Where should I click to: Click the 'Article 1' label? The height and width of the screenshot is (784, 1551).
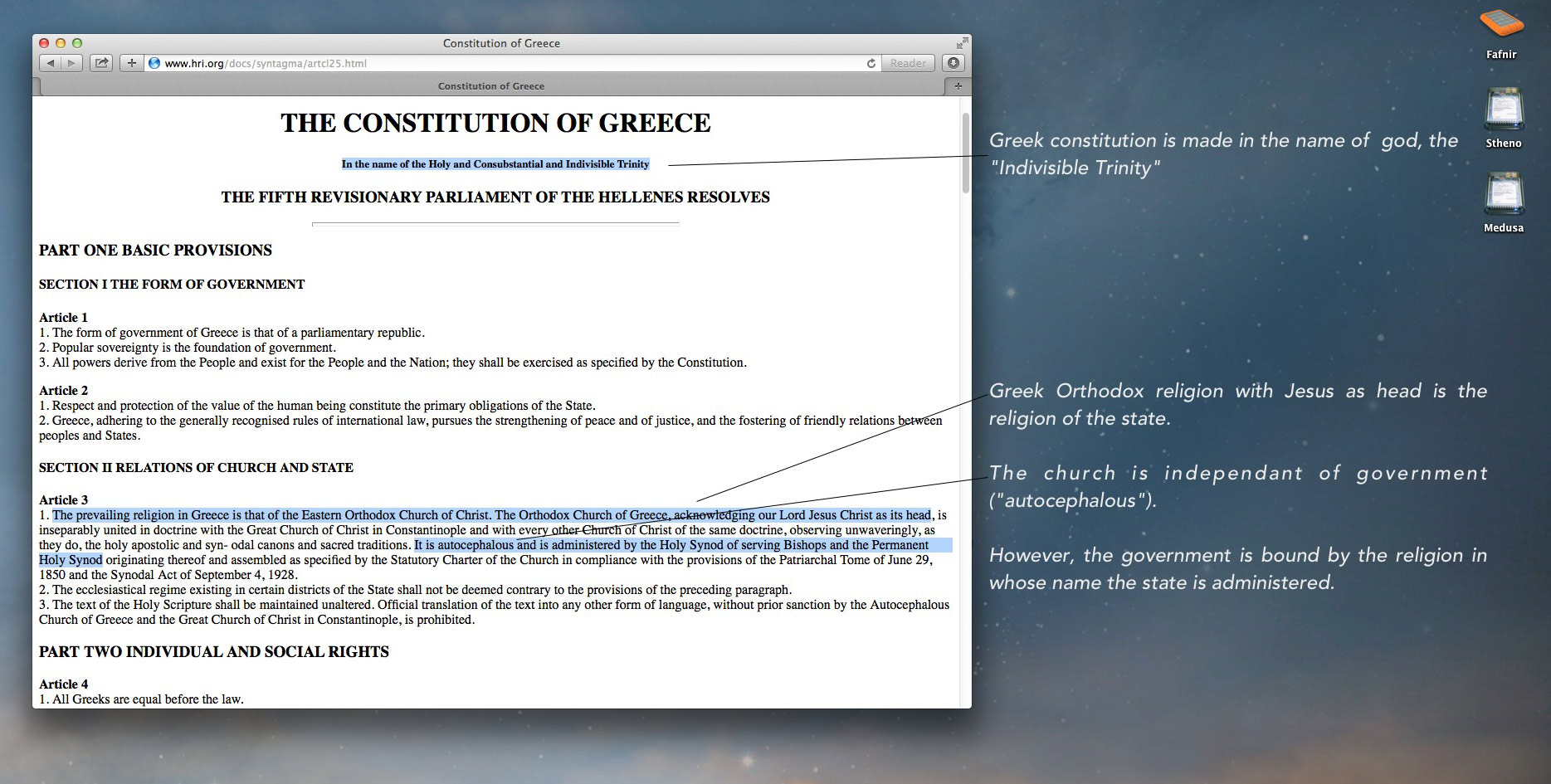click(63, 318)
